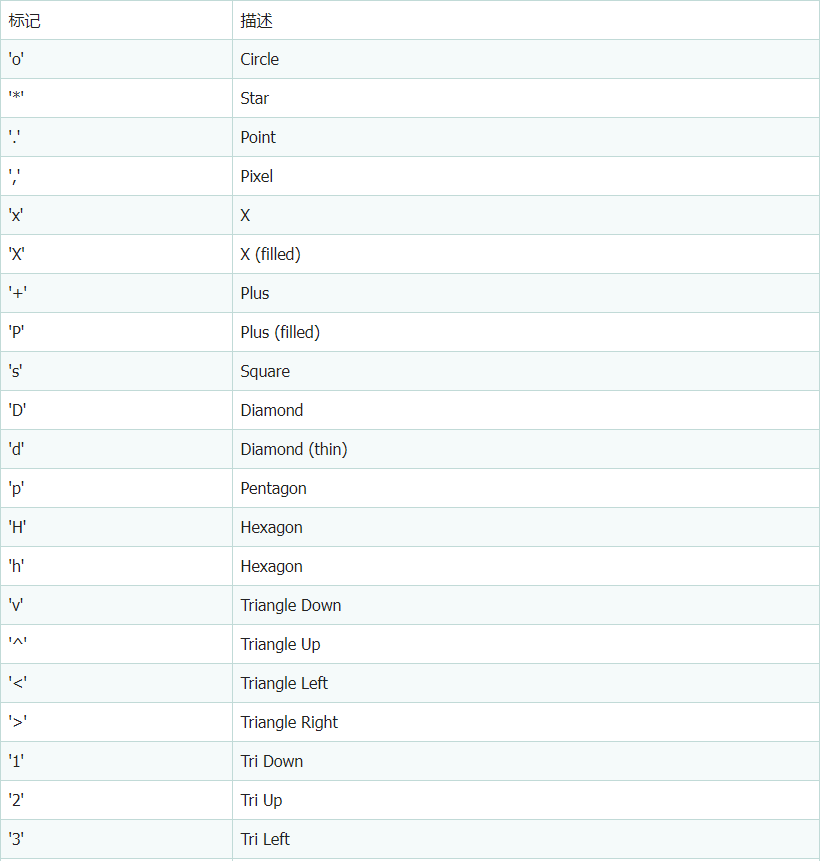The height and width of the screenshot is (861, 822).
Task: Select the 'o' marker cell
Action: (116, 59)
